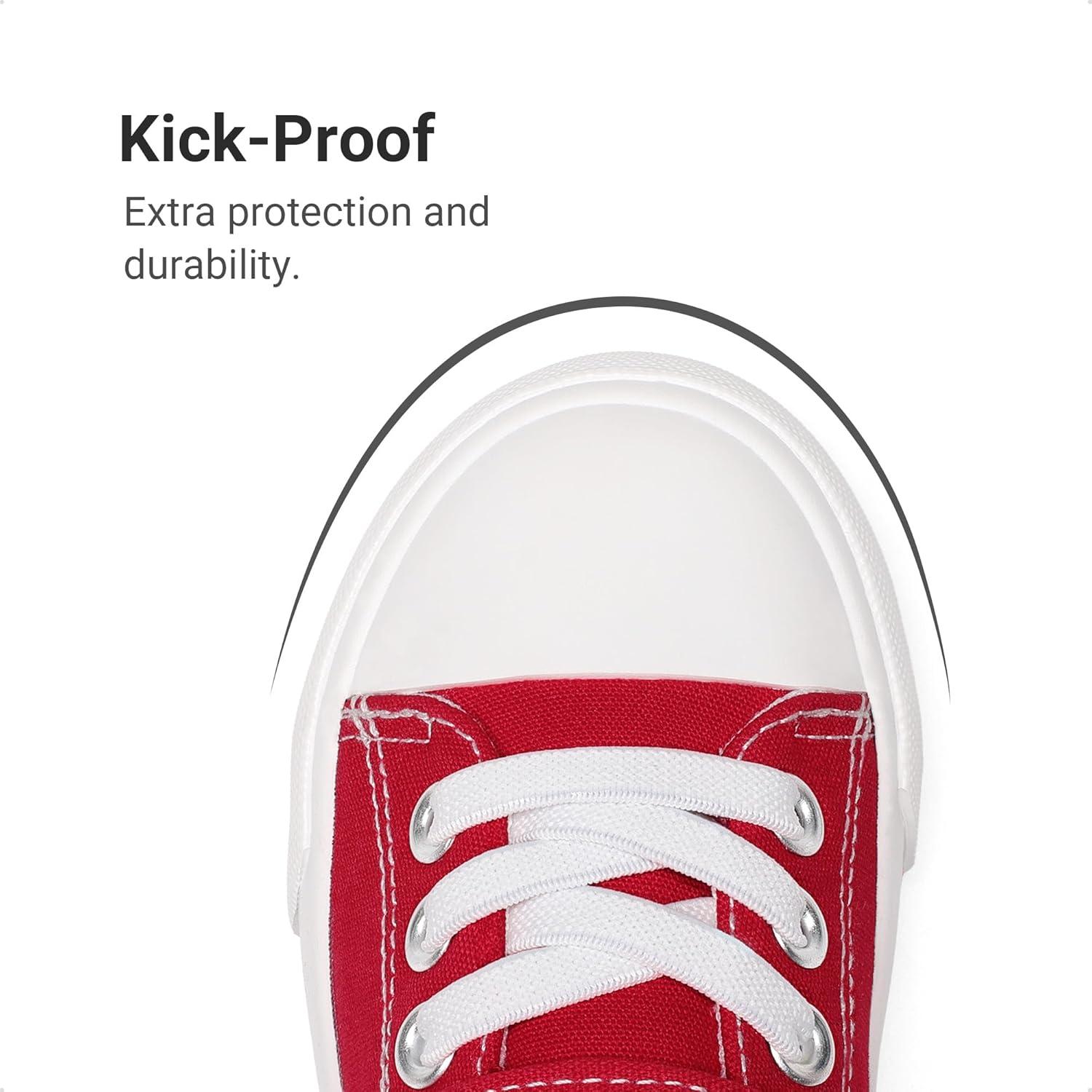The image size is (1092, 1092).
Task: Select the 'Extra protection and' text line
Action: [x=306, y=213]
